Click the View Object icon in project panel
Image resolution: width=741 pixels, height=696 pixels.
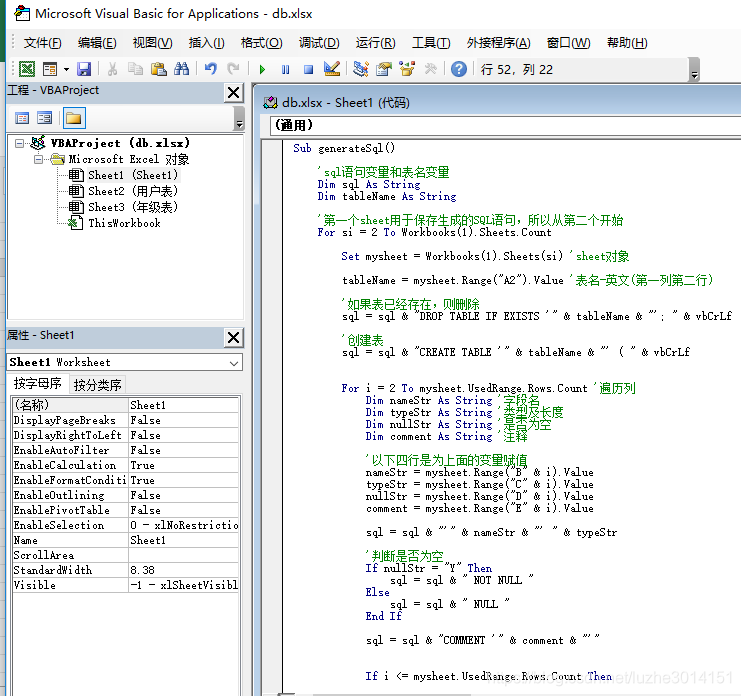44,118
